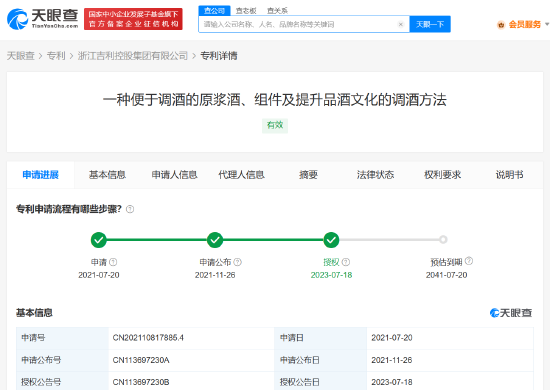
Task: Switch to the 查关系 search tab
Action: pyautogui.click(x=277, y=11)
